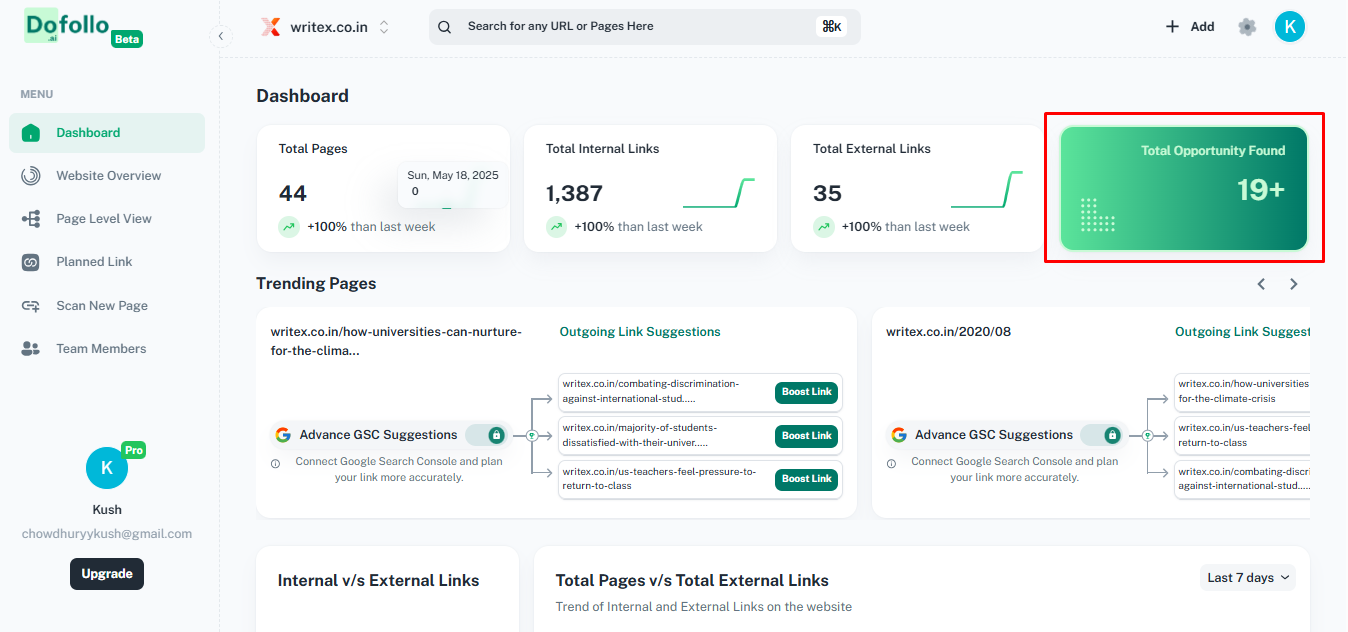Open settings via the gear icon
The width and height of the screenshot is (1348, 632).
pyautogui.click(x=1247, y=27)
